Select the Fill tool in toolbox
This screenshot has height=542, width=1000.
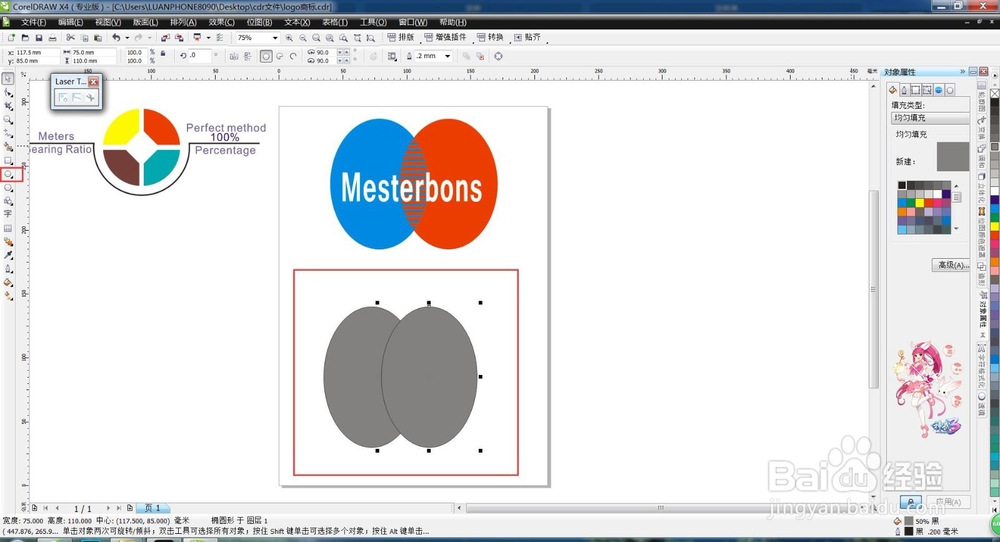pyautogui.click(x=8, y=282)
